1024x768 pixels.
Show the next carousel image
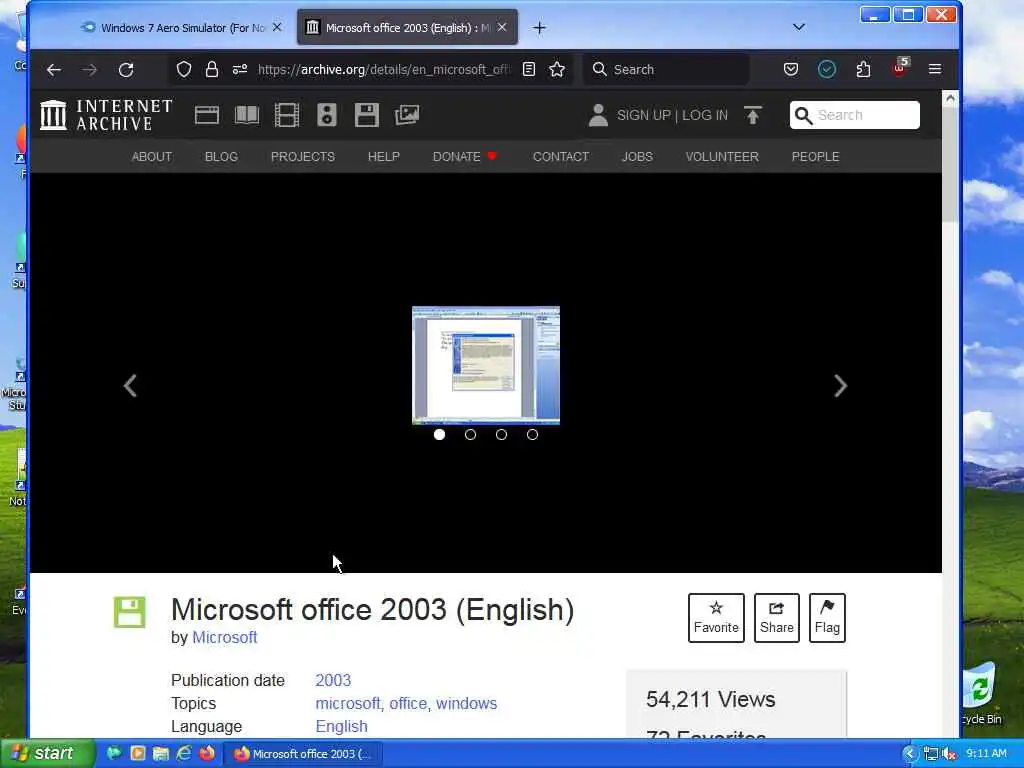pyautogui.click(x=840, y=385)
